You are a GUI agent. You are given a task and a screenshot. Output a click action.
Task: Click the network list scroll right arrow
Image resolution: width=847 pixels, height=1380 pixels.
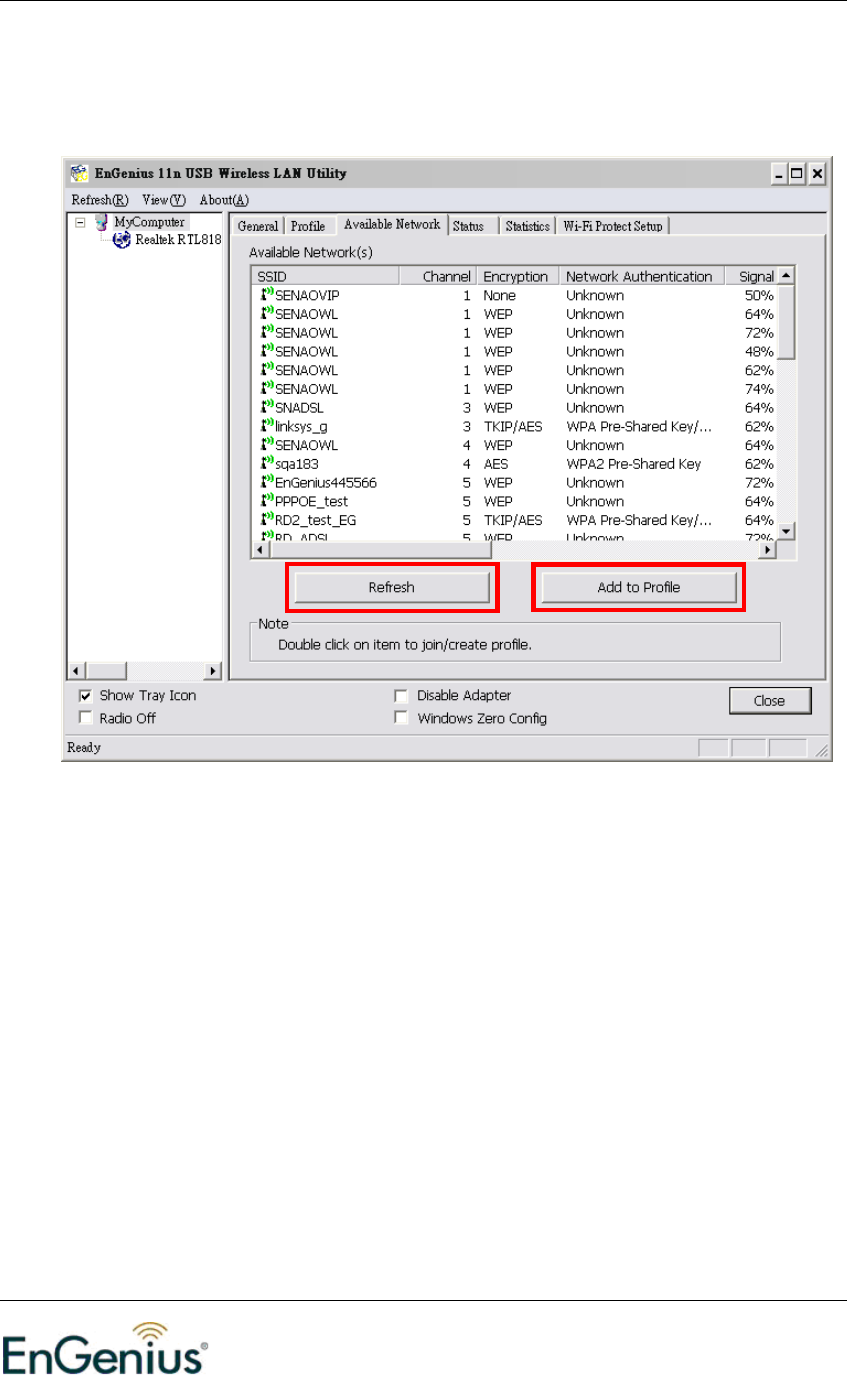pos(770,550)
